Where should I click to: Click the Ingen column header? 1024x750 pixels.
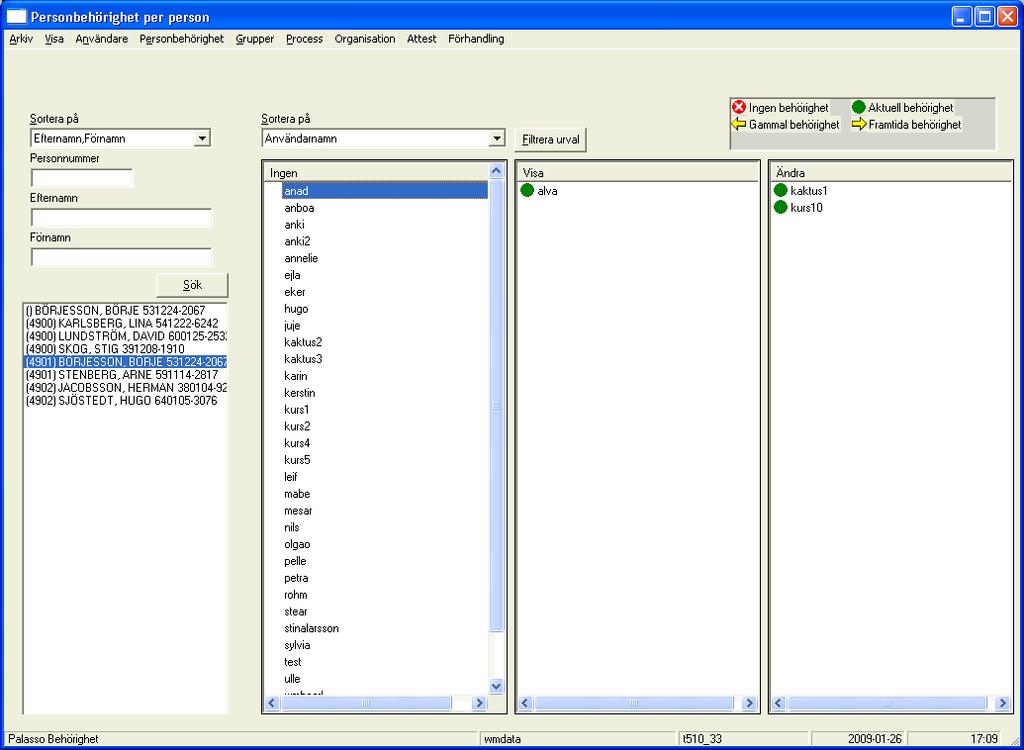pyautogui.click(x=377, y=173)
